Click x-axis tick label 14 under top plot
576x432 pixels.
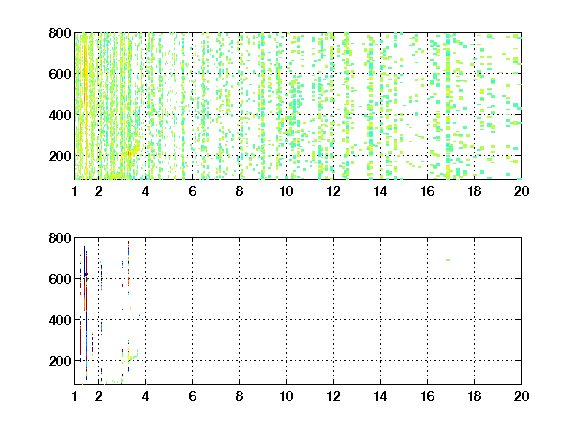(x=380, y=191)
